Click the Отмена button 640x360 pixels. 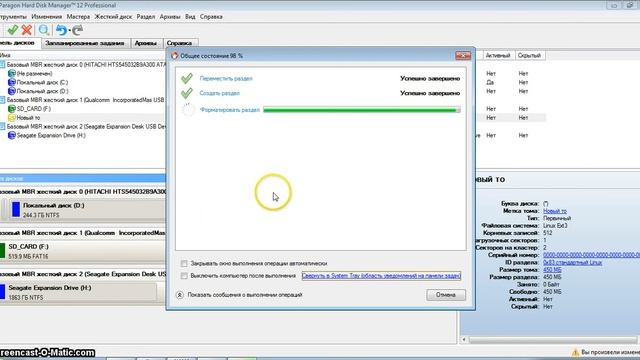point(446,295)
